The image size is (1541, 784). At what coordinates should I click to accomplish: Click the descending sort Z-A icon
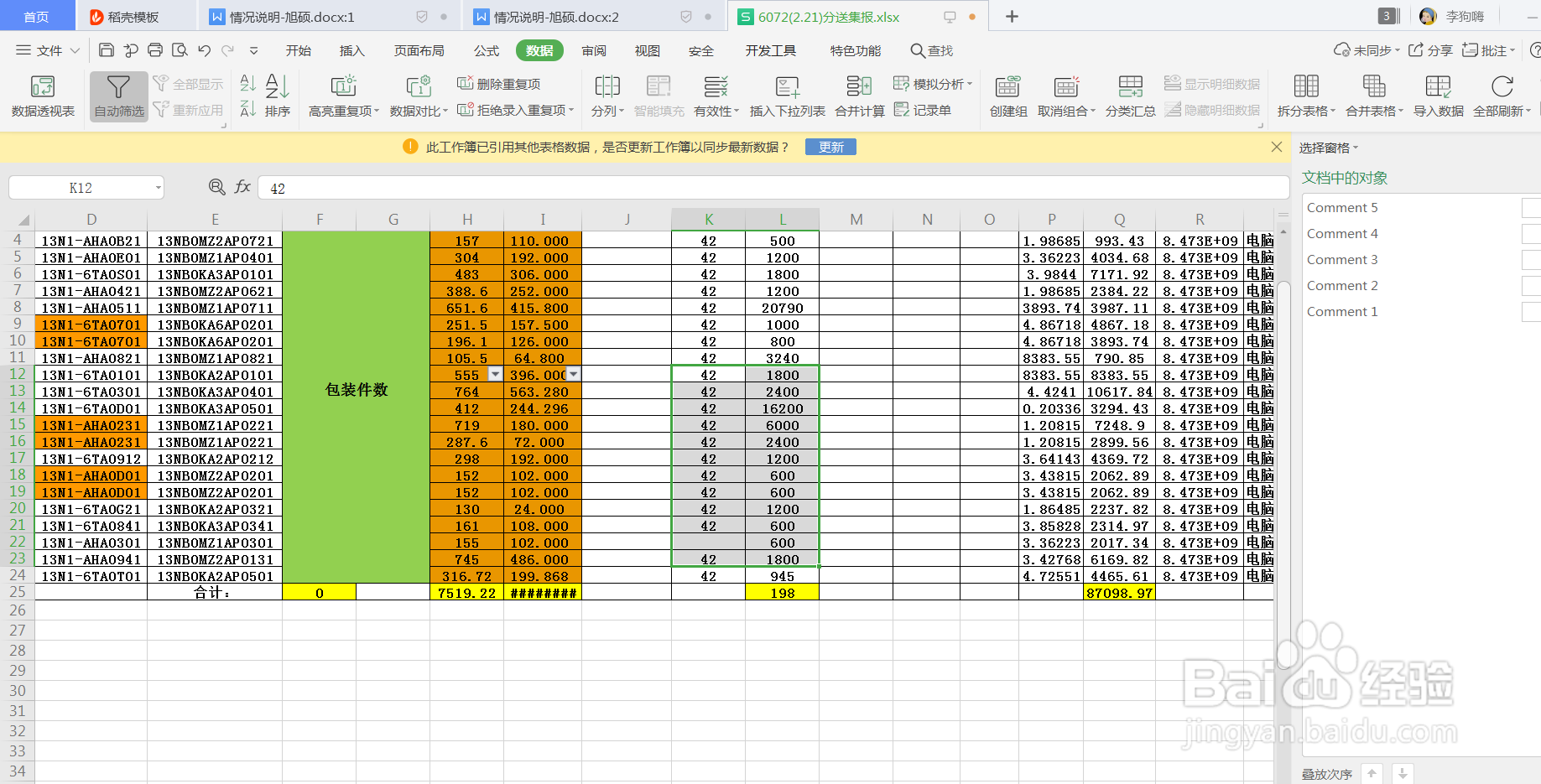tap(247, 109)
